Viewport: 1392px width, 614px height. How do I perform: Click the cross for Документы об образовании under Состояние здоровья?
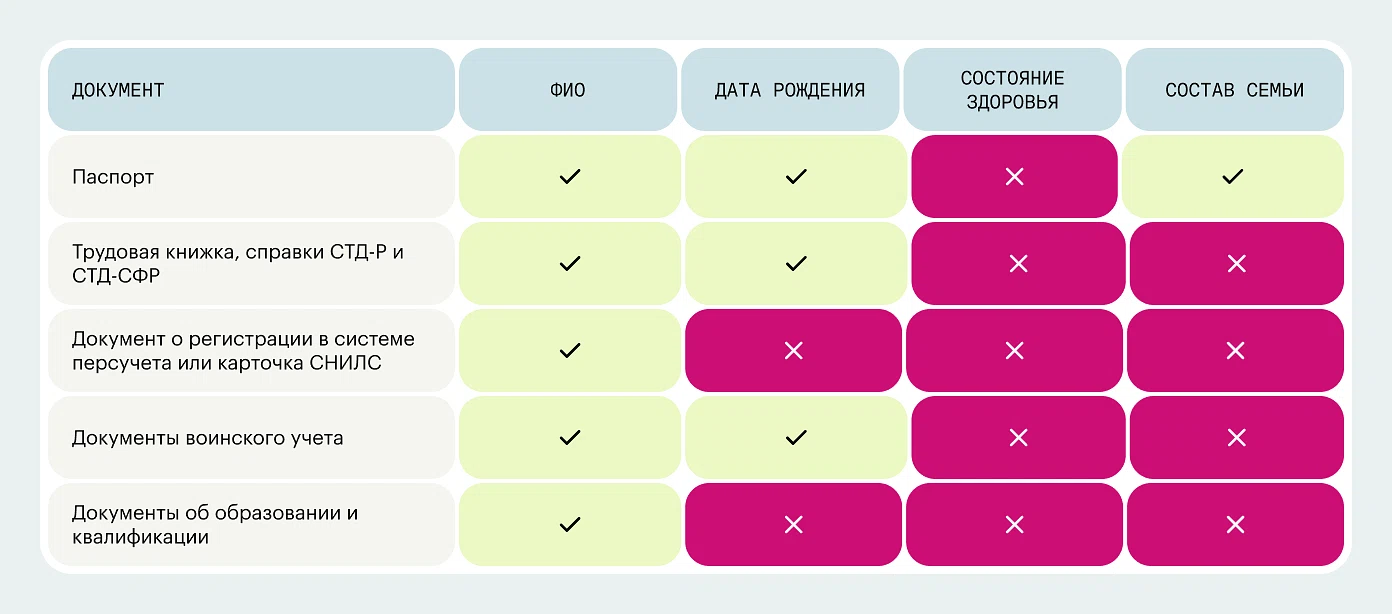(x=1014, y=525)
